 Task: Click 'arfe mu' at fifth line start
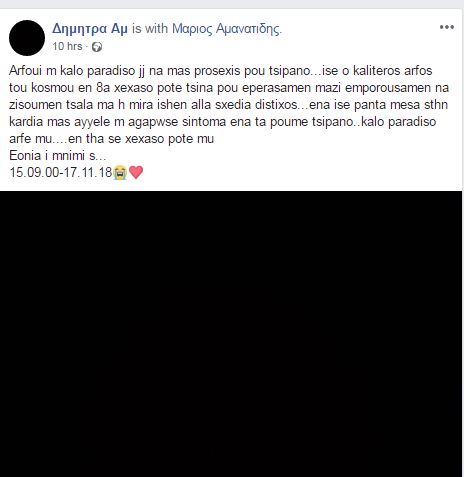click(x=30, y=139)
